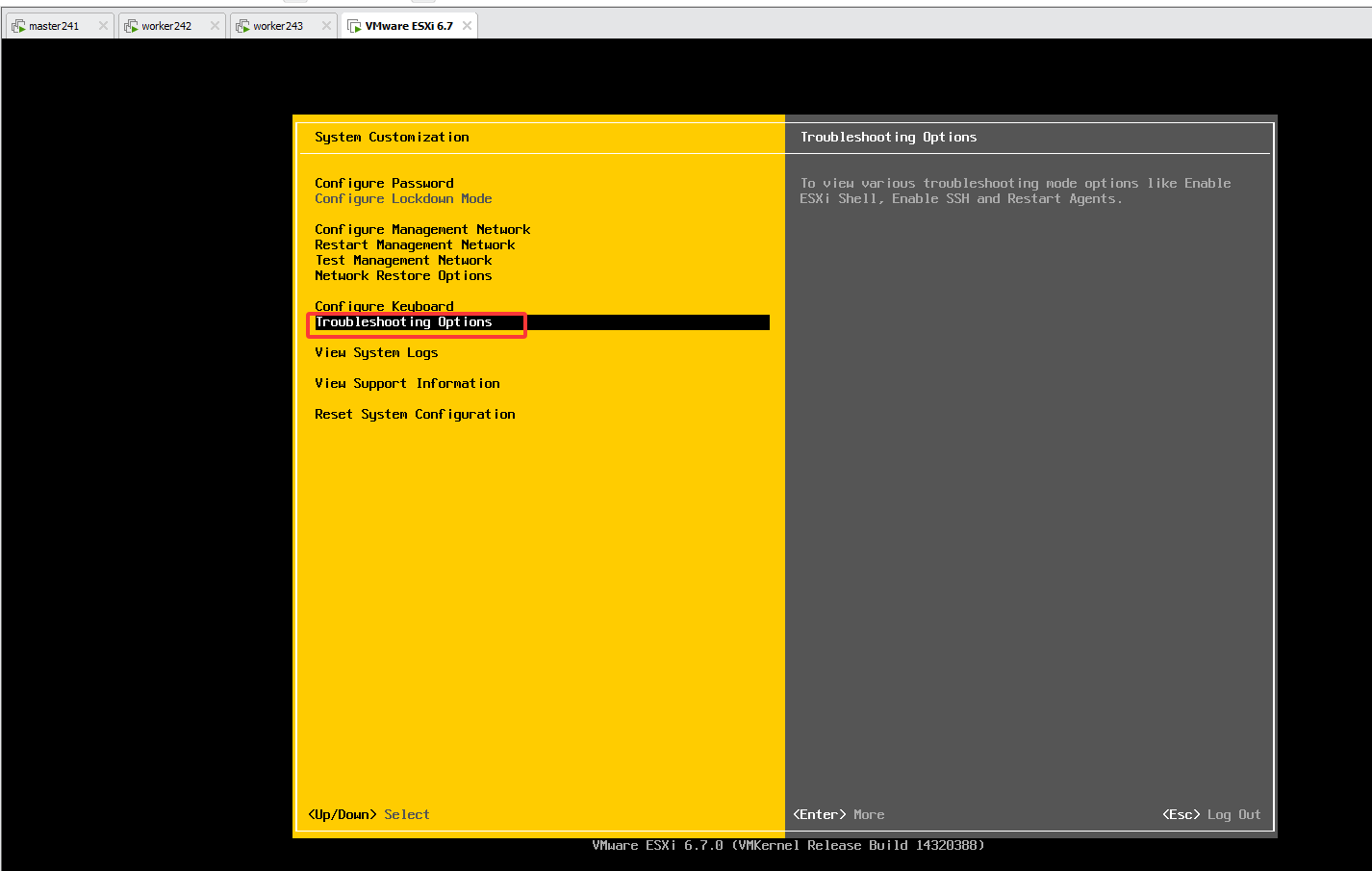1372x871 pixels.
Task: Select Configure Password menu entry
Action: 384,183
